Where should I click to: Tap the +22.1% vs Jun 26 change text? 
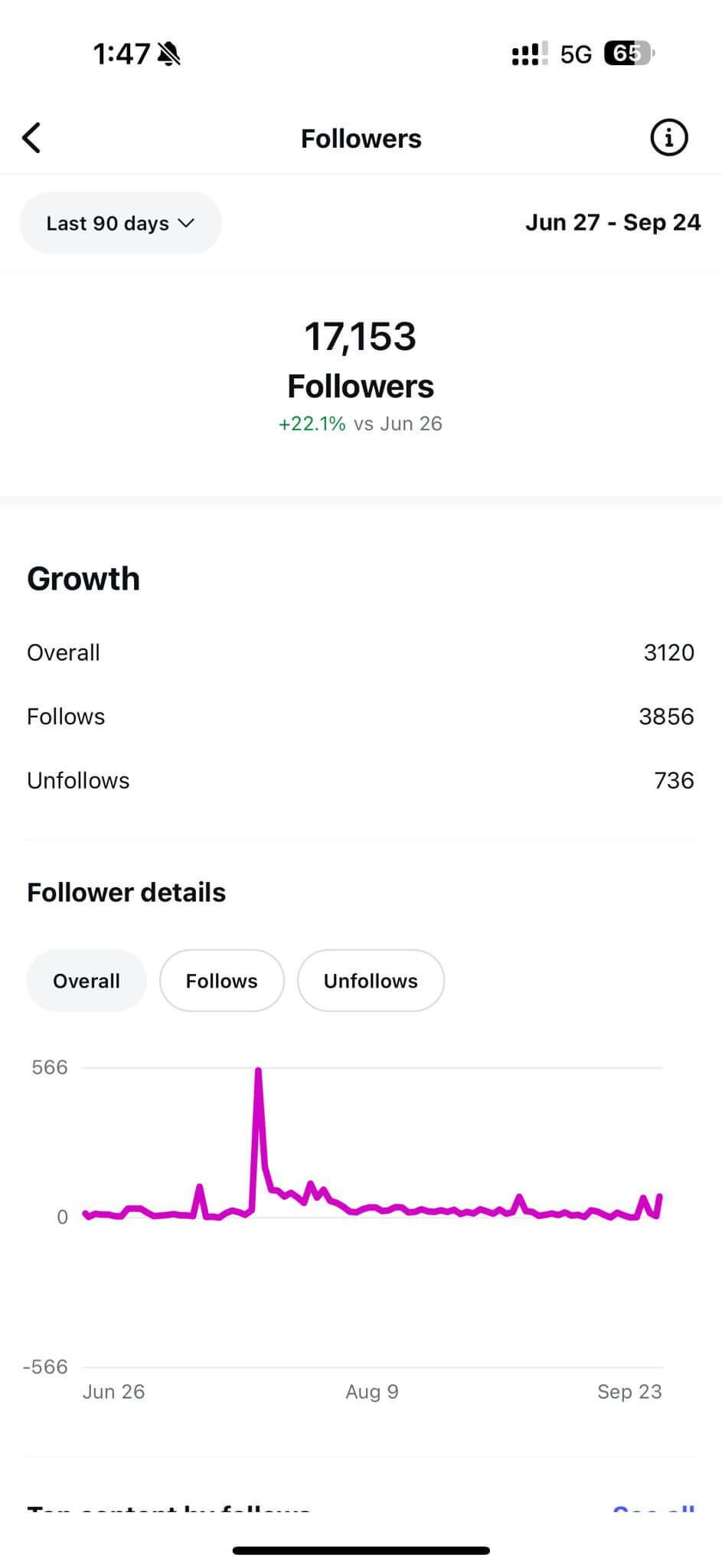360,424
